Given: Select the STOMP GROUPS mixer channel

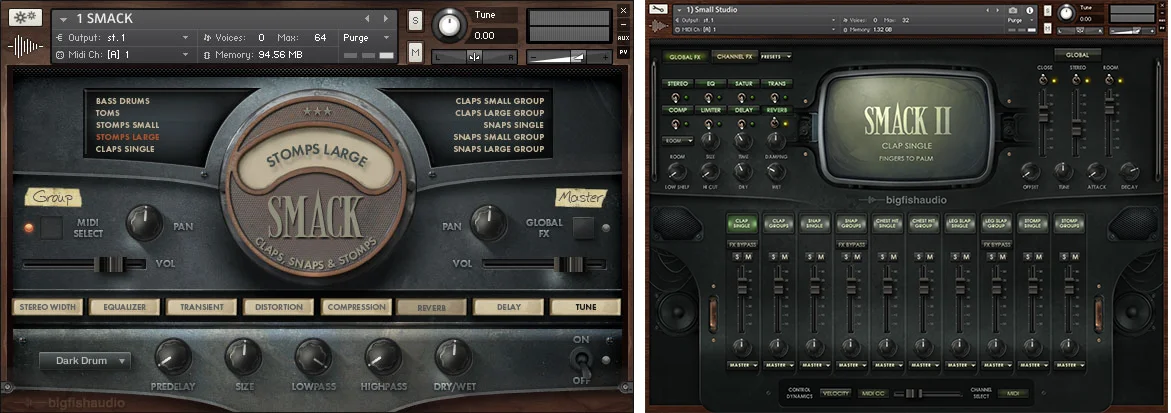Looking at the screenshot, I should 1068,222.
